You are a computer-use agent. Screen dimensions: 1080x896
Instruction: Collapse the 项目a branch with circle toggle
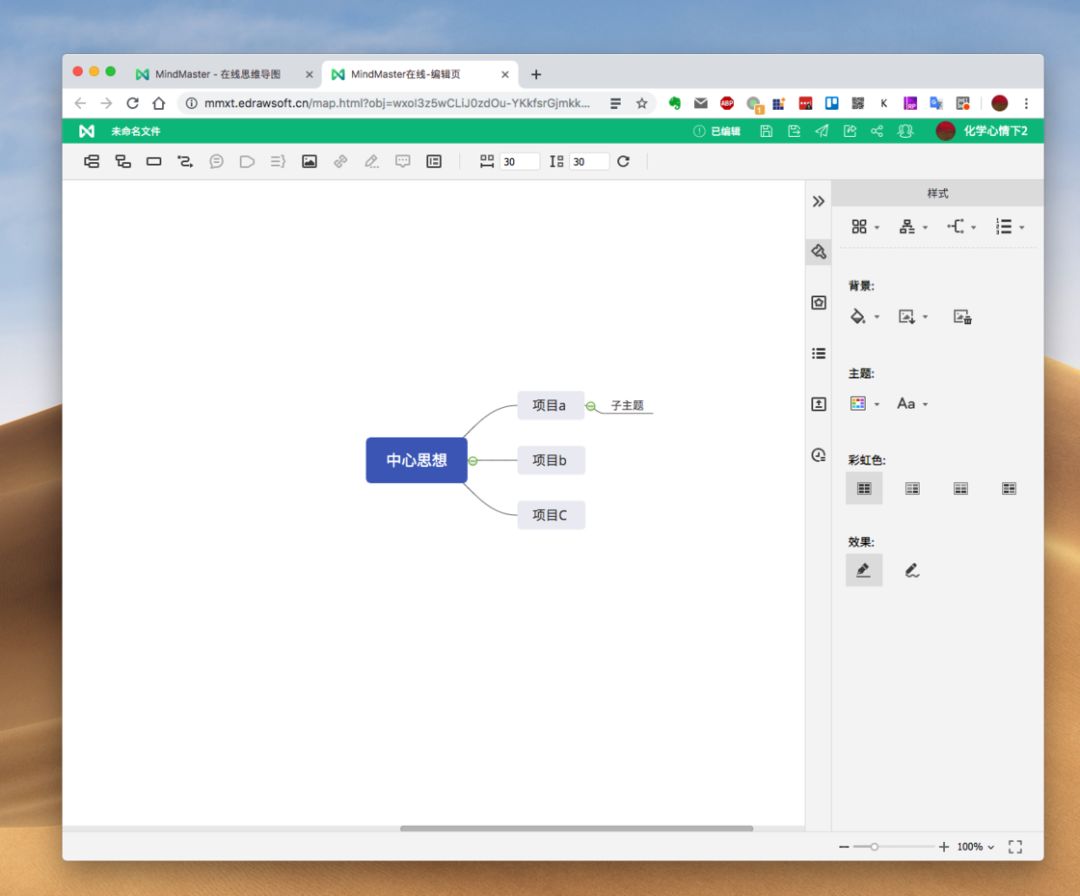[590, 406]
